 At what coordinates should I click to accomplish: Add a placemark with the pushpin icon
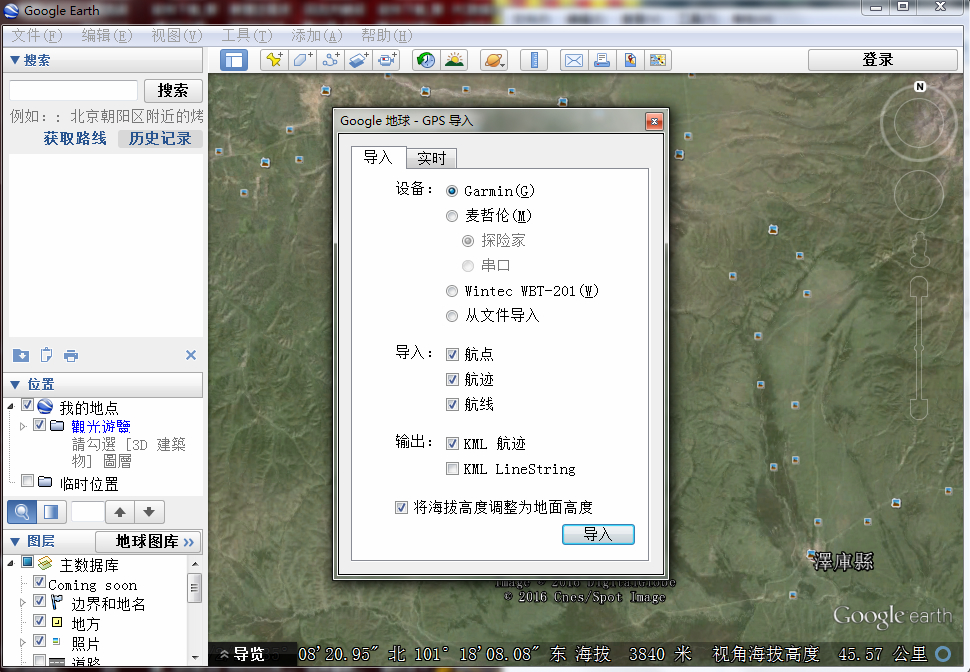coord(274,60)
